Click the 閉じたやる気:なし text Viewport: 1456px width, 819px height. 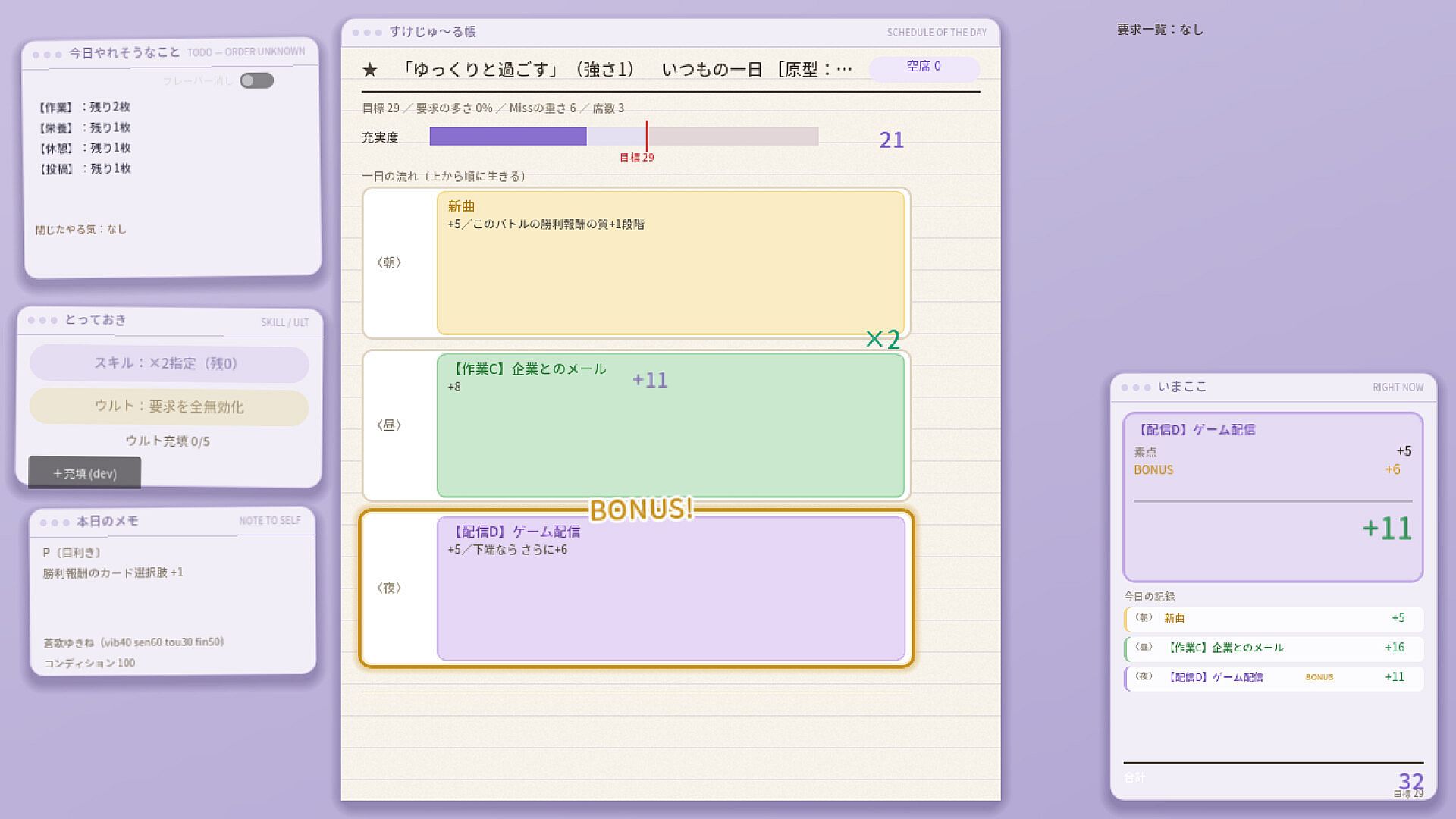[x=81, y=229]
